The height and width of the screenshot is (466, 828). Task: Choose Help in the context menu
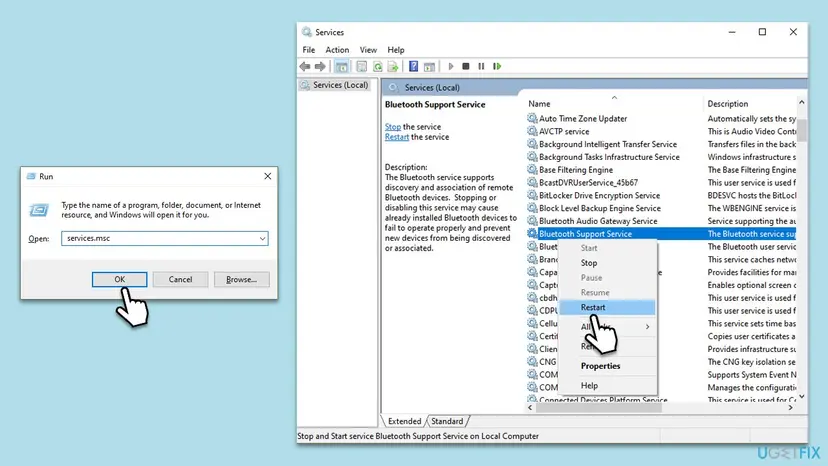607,385
